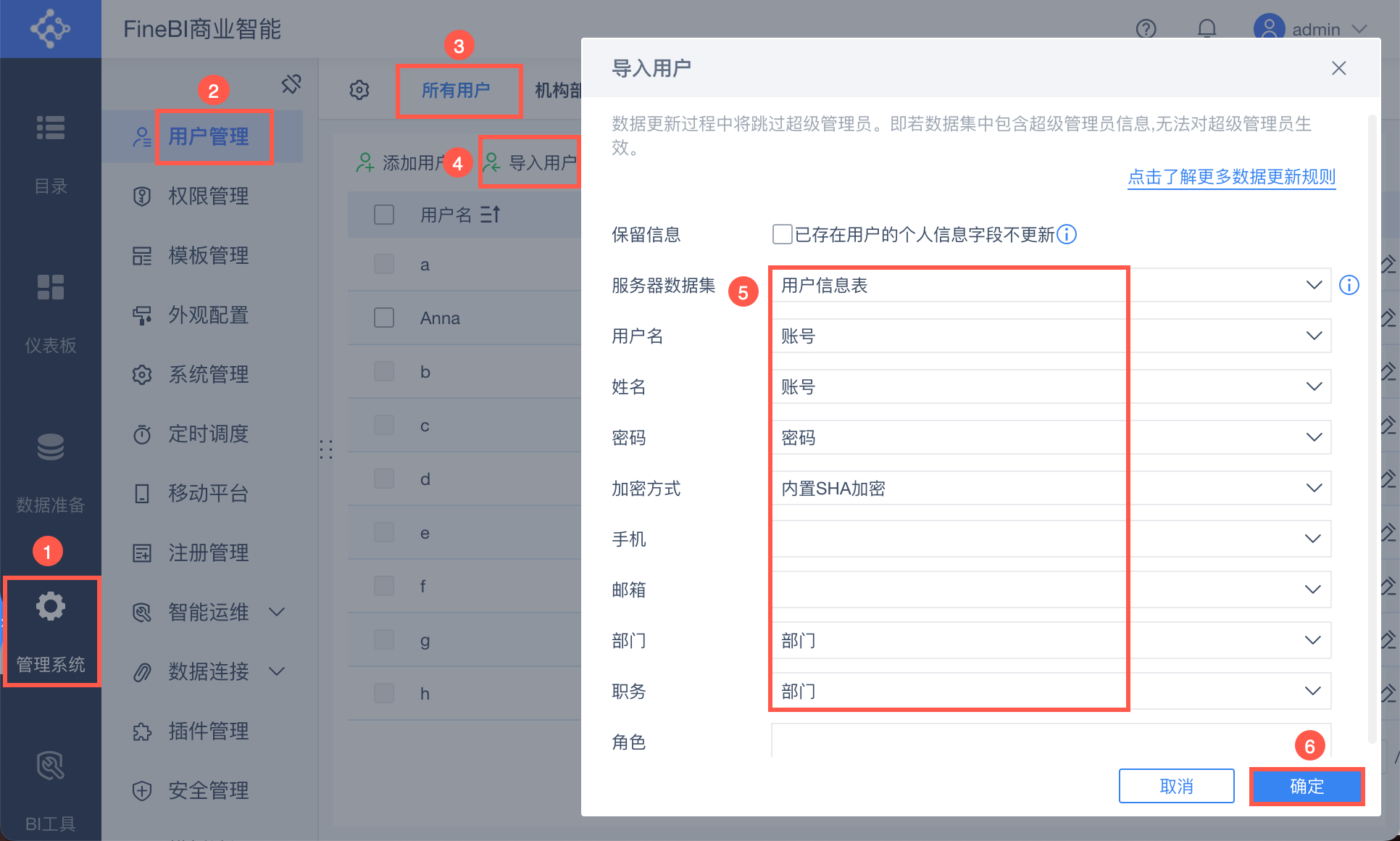The image size is (1400, 841).
Task: Check the 用户名 header select-all checkbox
Action: pyautogui.click(x=384, y=215)
